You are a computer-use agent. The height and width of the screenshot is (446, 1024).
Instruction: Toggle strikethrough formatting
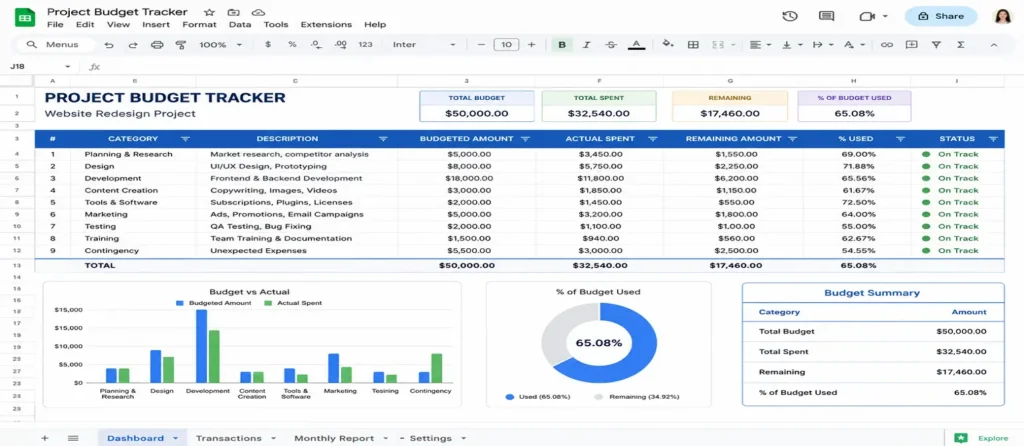point(611,45)
